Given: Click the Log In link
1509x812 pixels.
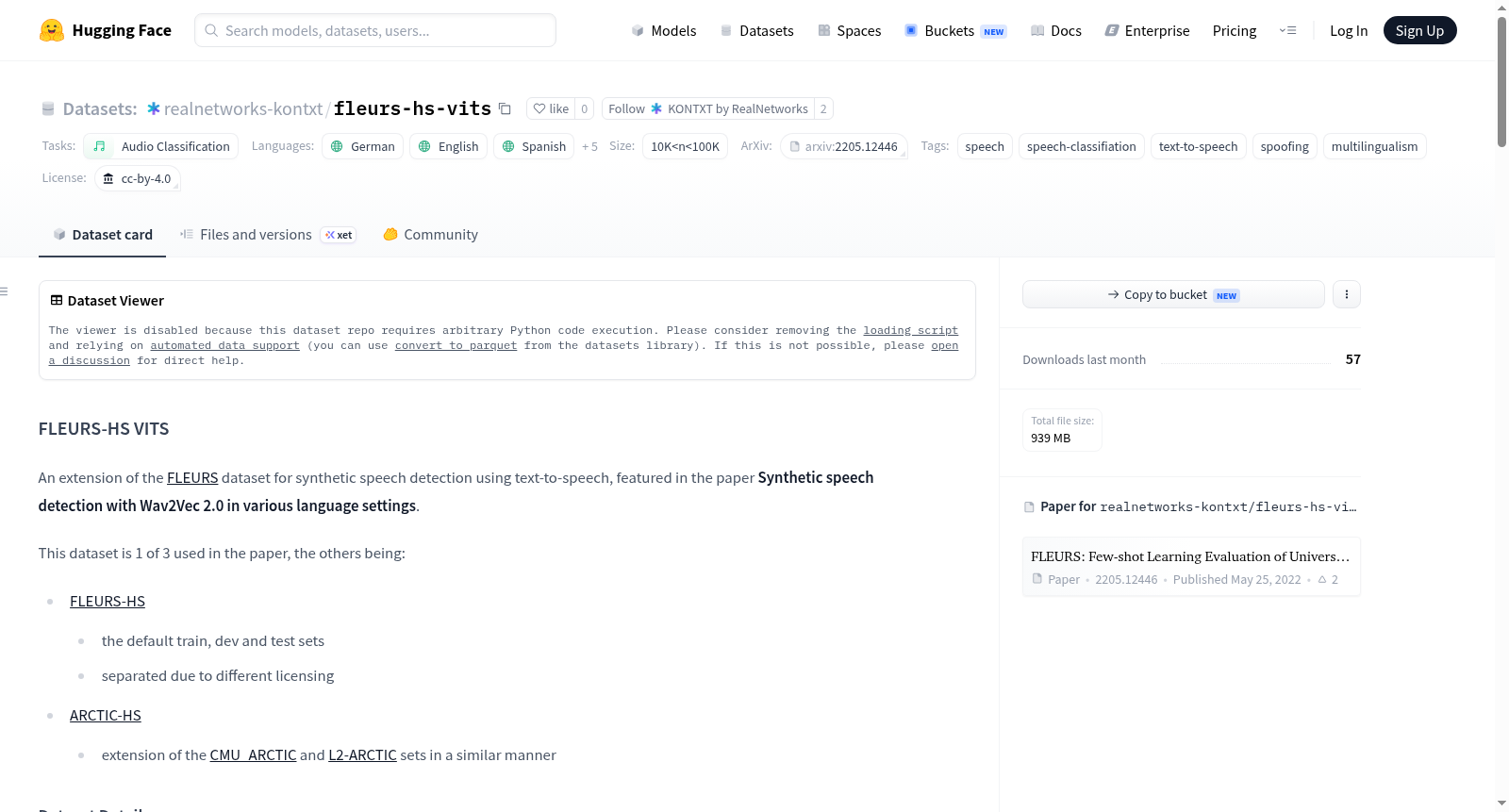Looking at the screenshot, I should [1349, 30].
